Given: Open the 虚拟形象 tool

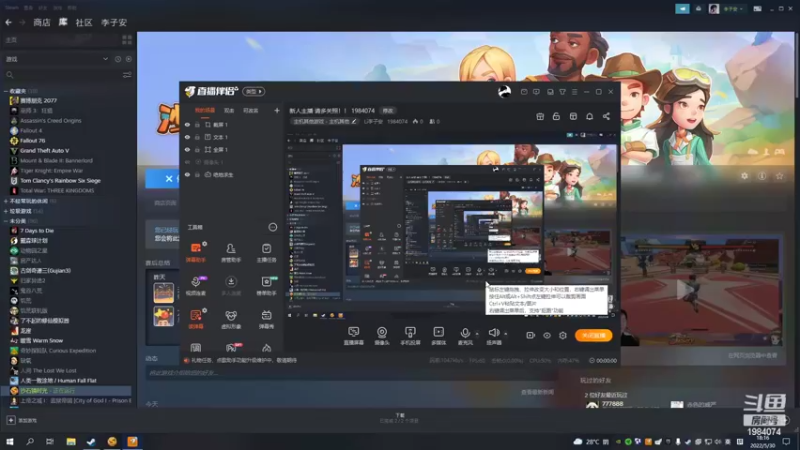Looking at the screenshot, I should 231,319.
